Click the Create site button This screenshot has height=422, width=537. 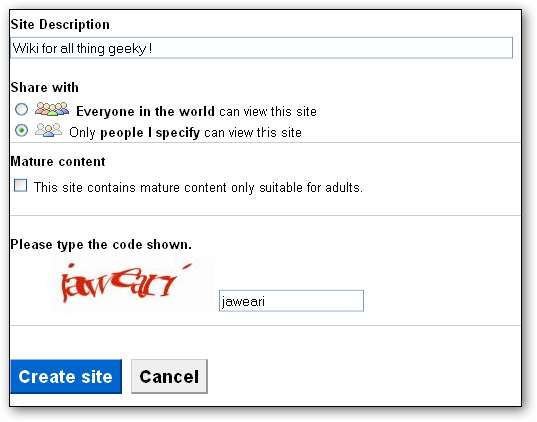point(66,376)
